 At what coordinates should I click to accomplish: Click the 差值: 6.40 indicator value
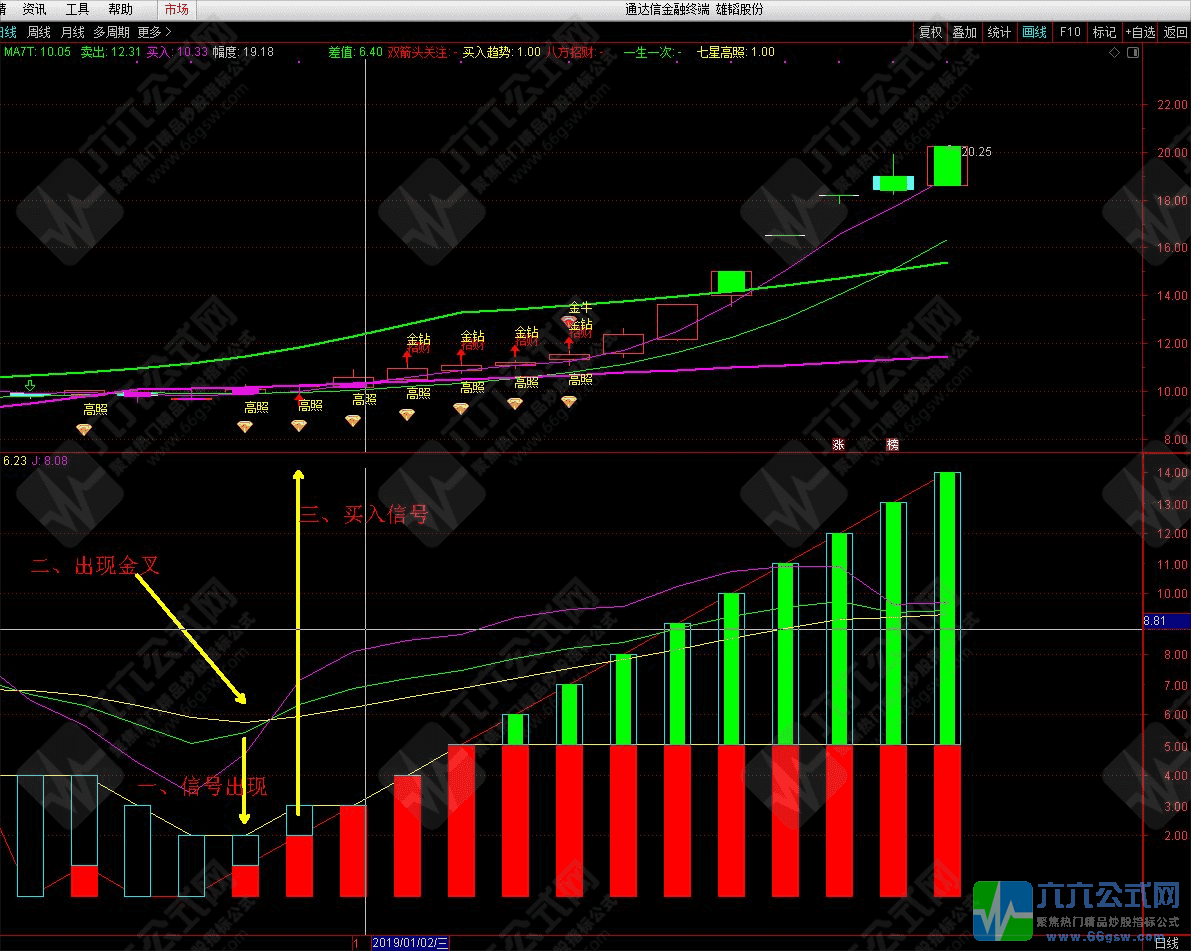355,52
